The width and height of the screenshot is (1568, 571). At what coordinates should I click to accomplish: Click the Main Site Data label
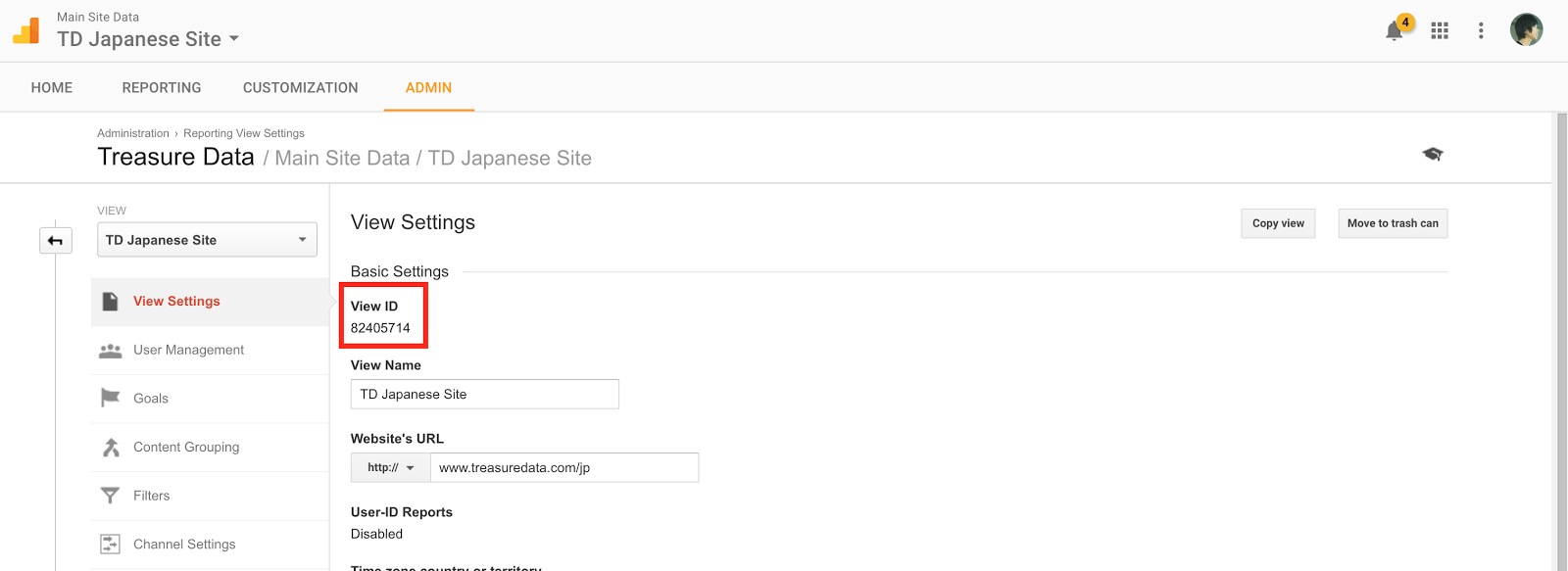[98, 17]
